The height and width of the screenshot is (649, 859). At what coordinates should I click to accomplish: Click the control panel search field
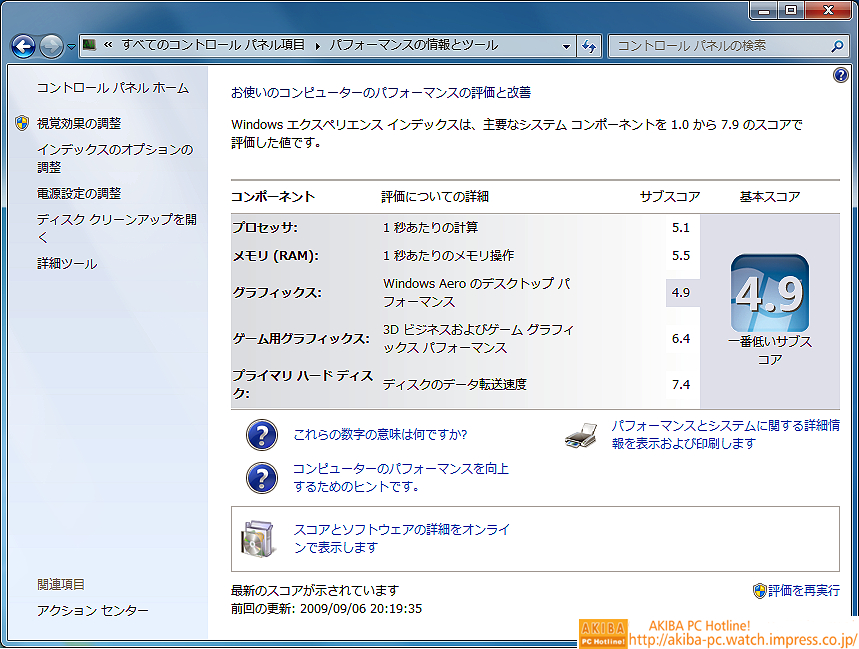tap(720, 46)
